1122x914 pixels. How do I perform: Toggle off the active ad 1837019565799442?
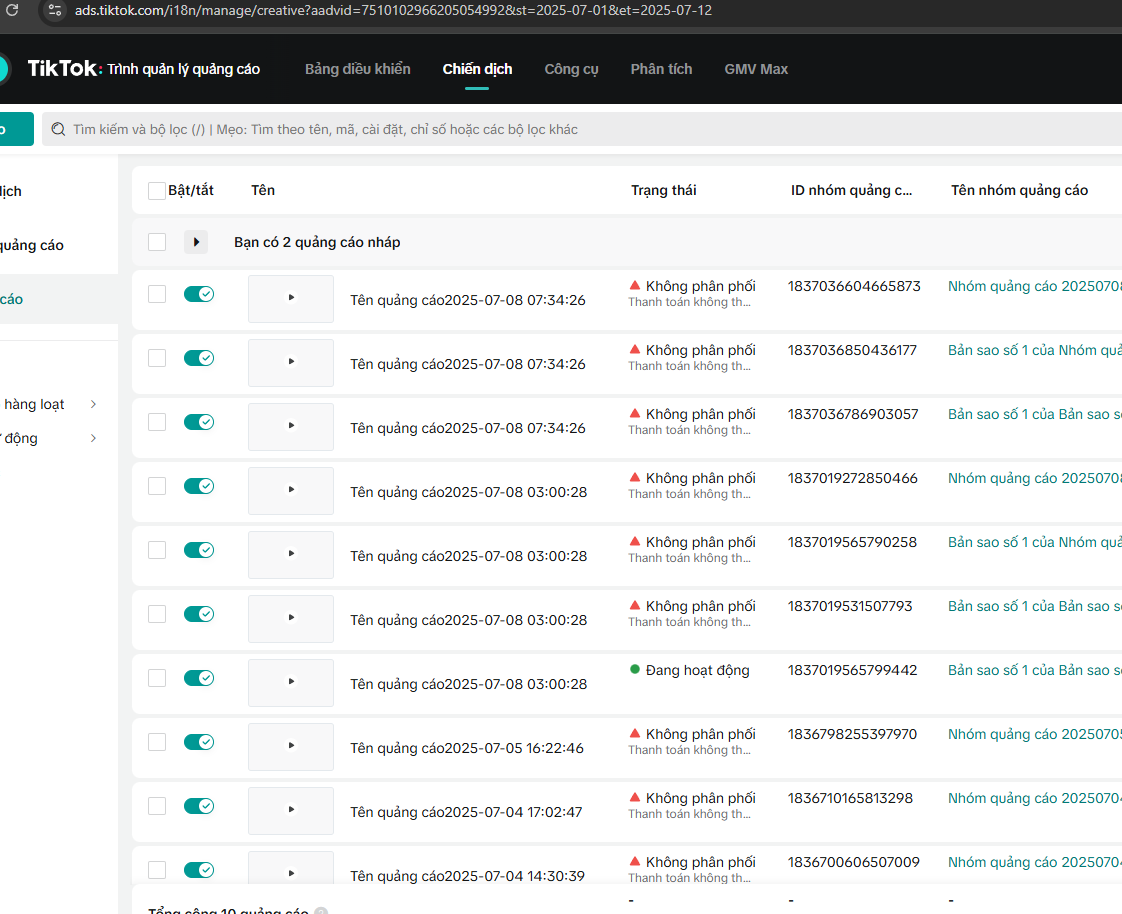[199, 678]
